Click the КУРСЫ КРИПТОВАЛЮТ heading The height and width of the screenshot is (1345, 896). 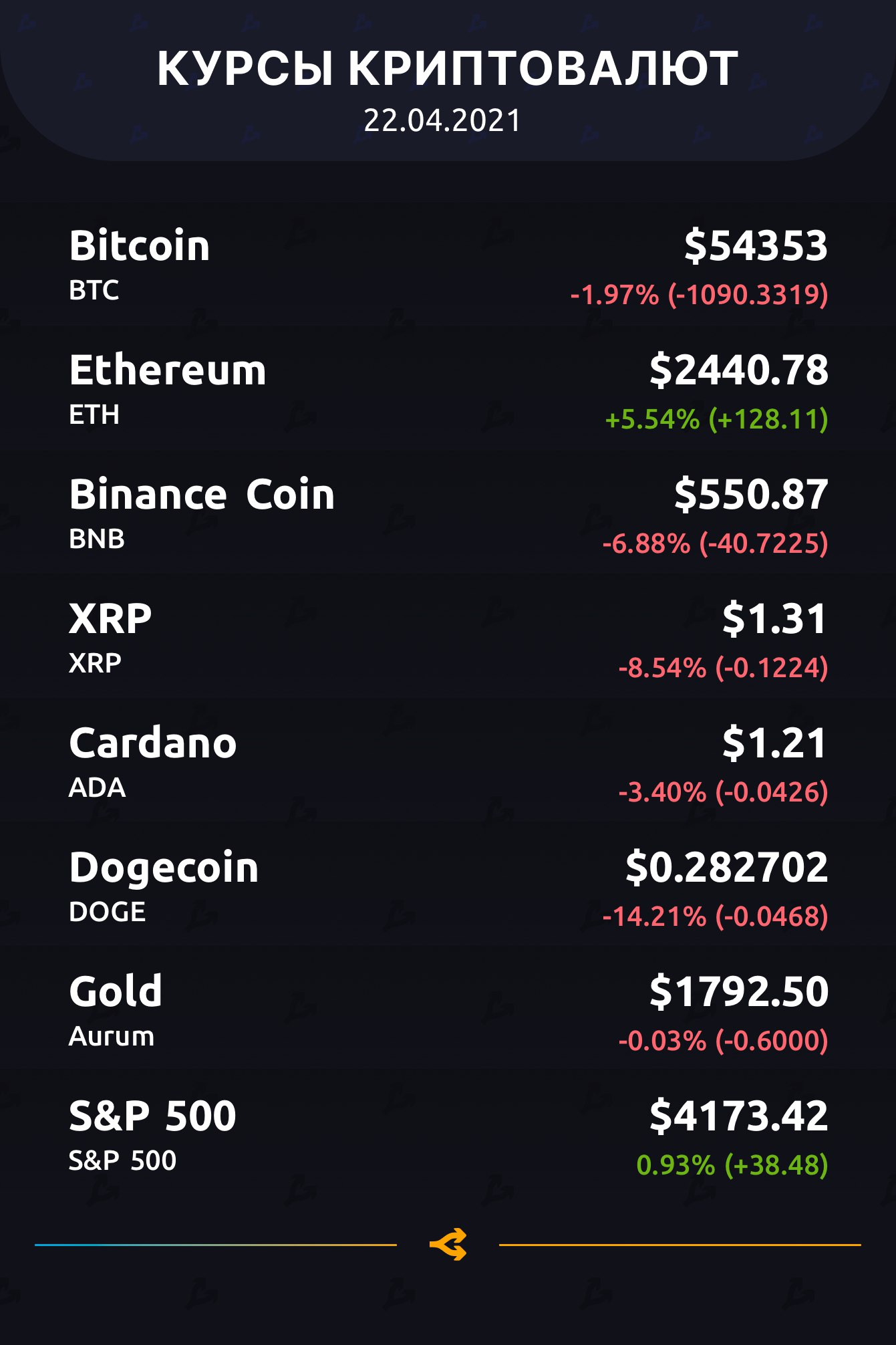[x=448, y=68]
